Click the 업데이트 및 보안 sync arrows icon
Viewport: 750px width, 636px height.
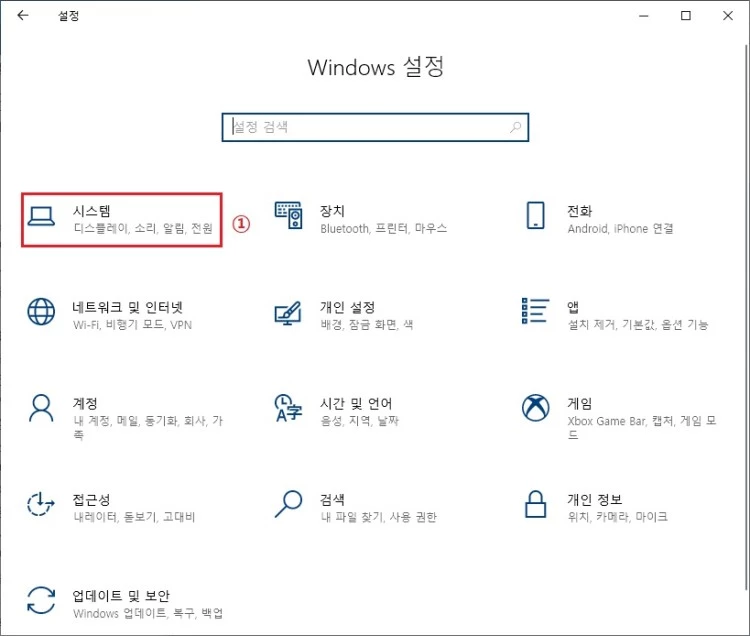point(41,601)
